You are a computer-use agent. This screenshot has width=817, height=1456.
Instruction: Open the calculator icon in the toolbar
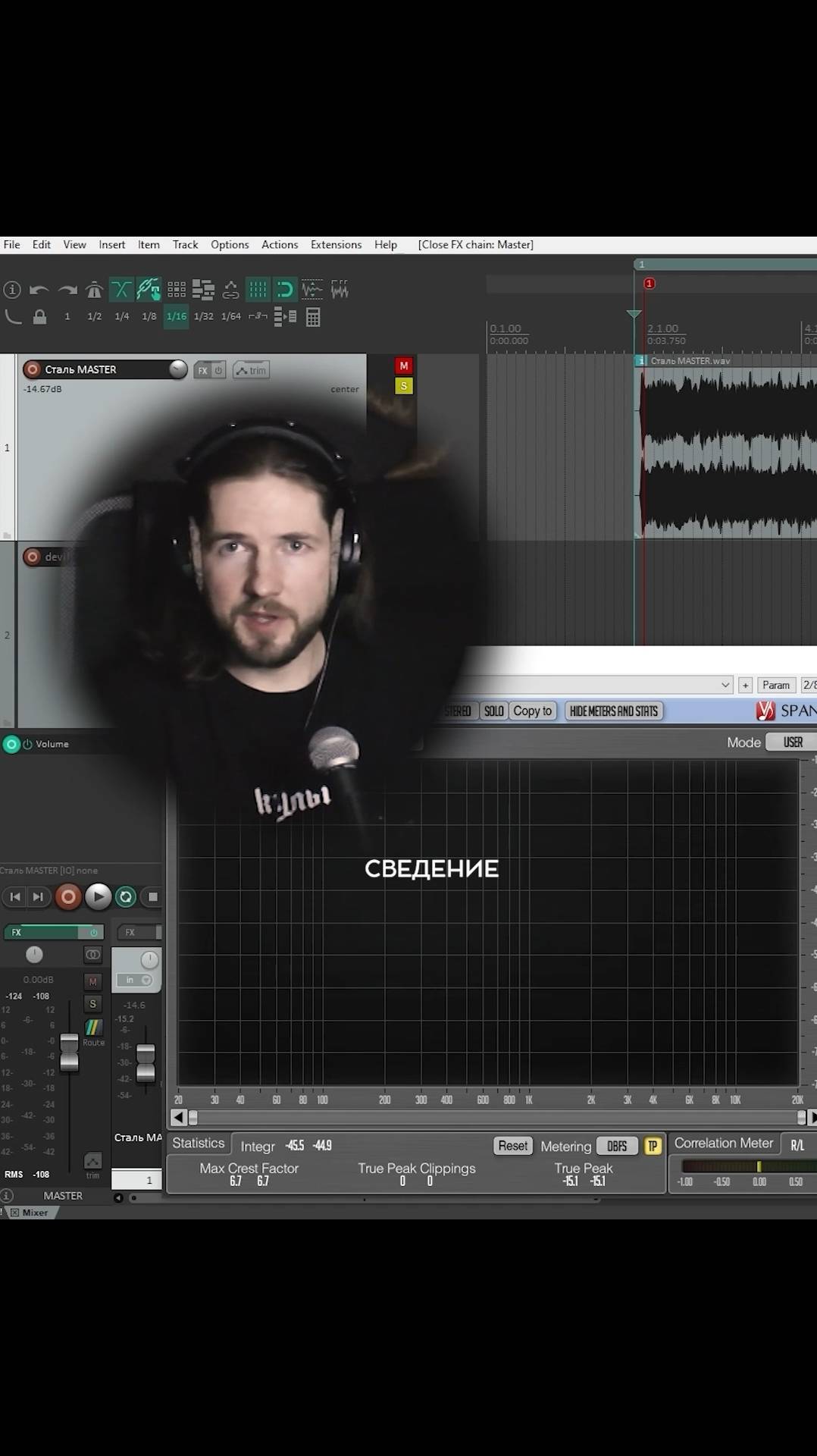point(313,317)
